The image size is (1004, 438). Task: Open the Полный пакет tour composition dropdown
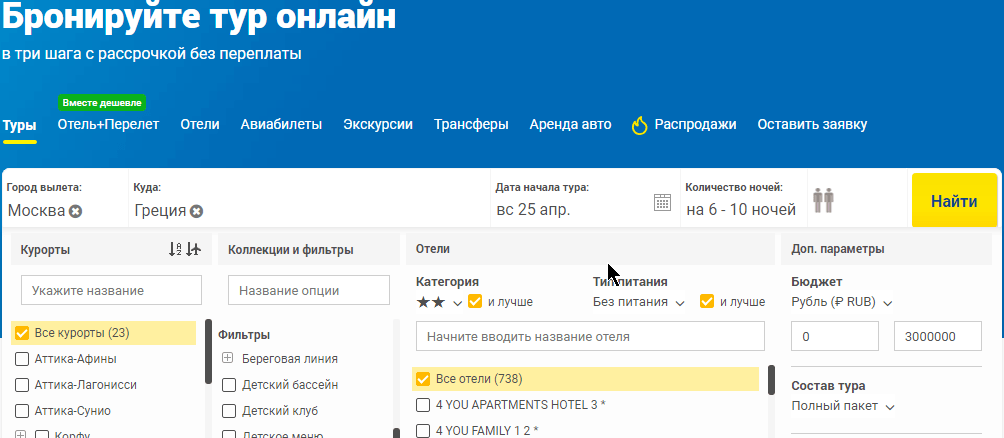[x=843, y=406]
